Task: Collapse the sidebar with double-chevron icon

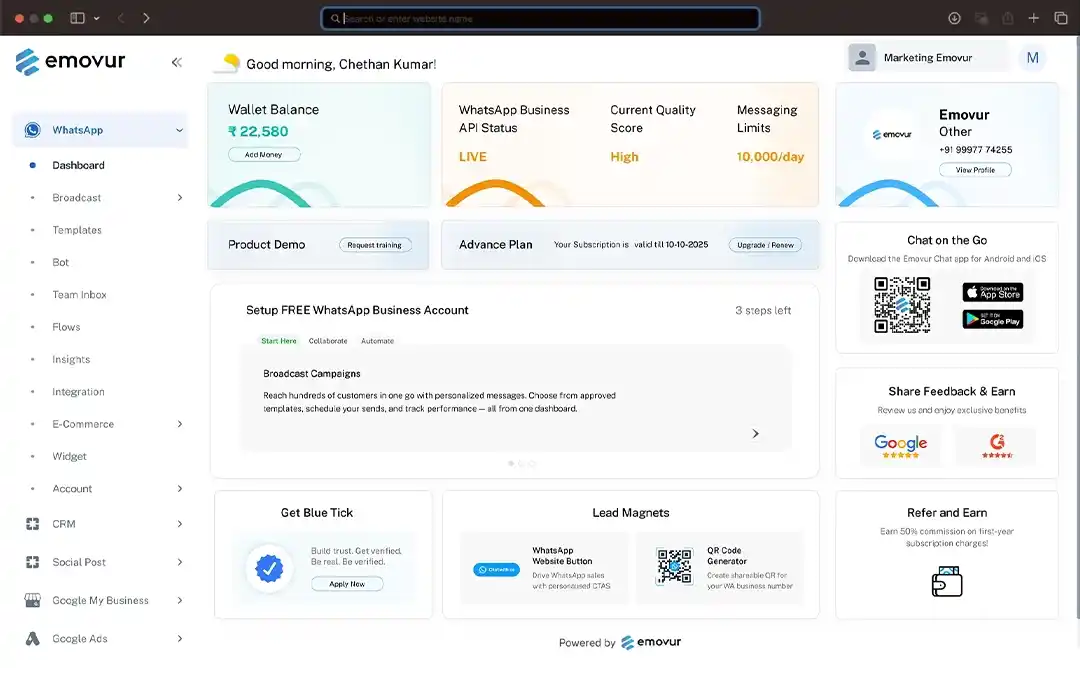Action: (177, 62)
